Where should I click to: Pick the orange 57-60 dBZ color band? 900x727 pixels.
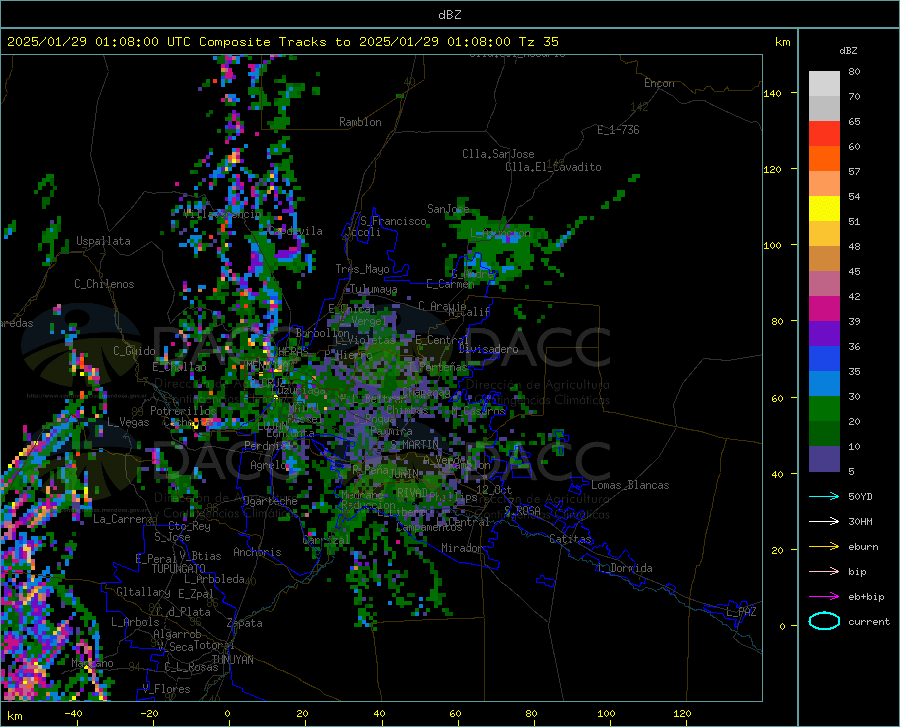tap(824, 159)
